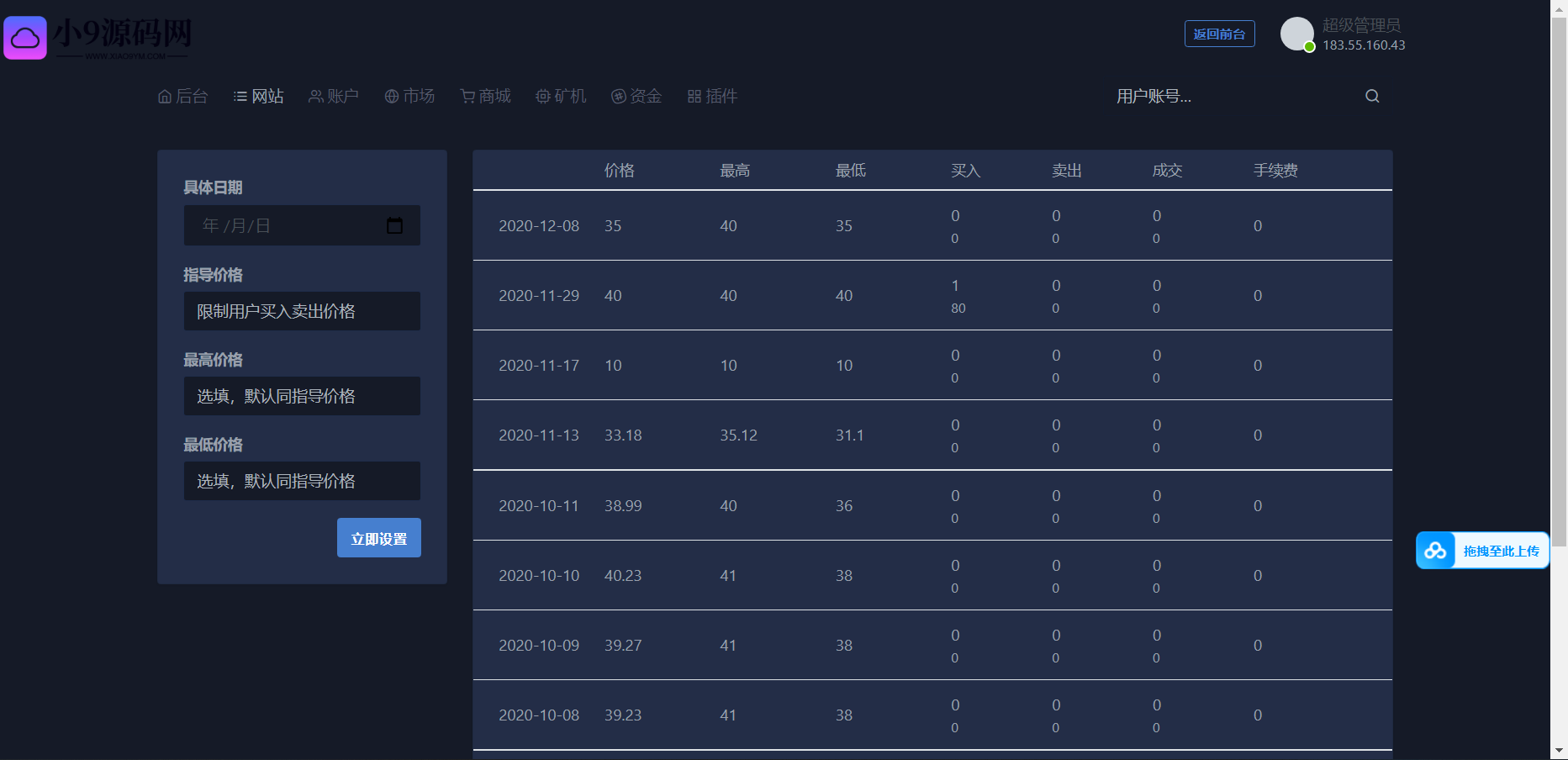This screenshot has height=760, width=1568.
Task: Select the 2020-11-17 row date
Action: coord(539,366)
